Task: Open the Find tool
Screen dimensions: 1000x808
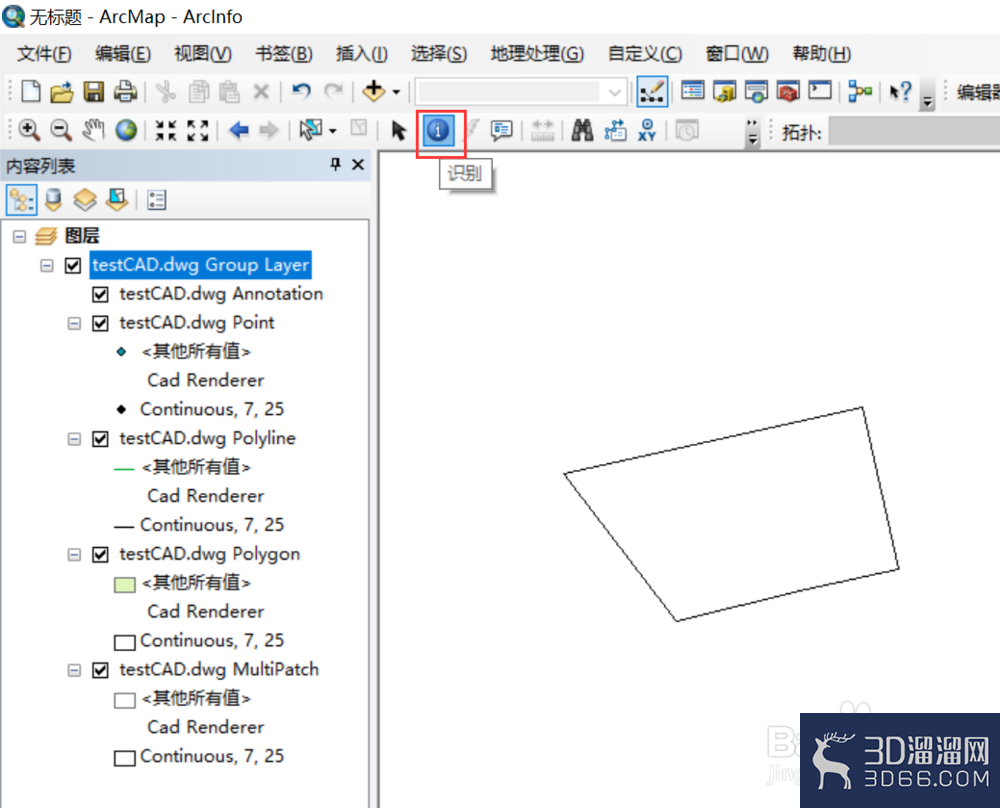Action: coord(581,130)
